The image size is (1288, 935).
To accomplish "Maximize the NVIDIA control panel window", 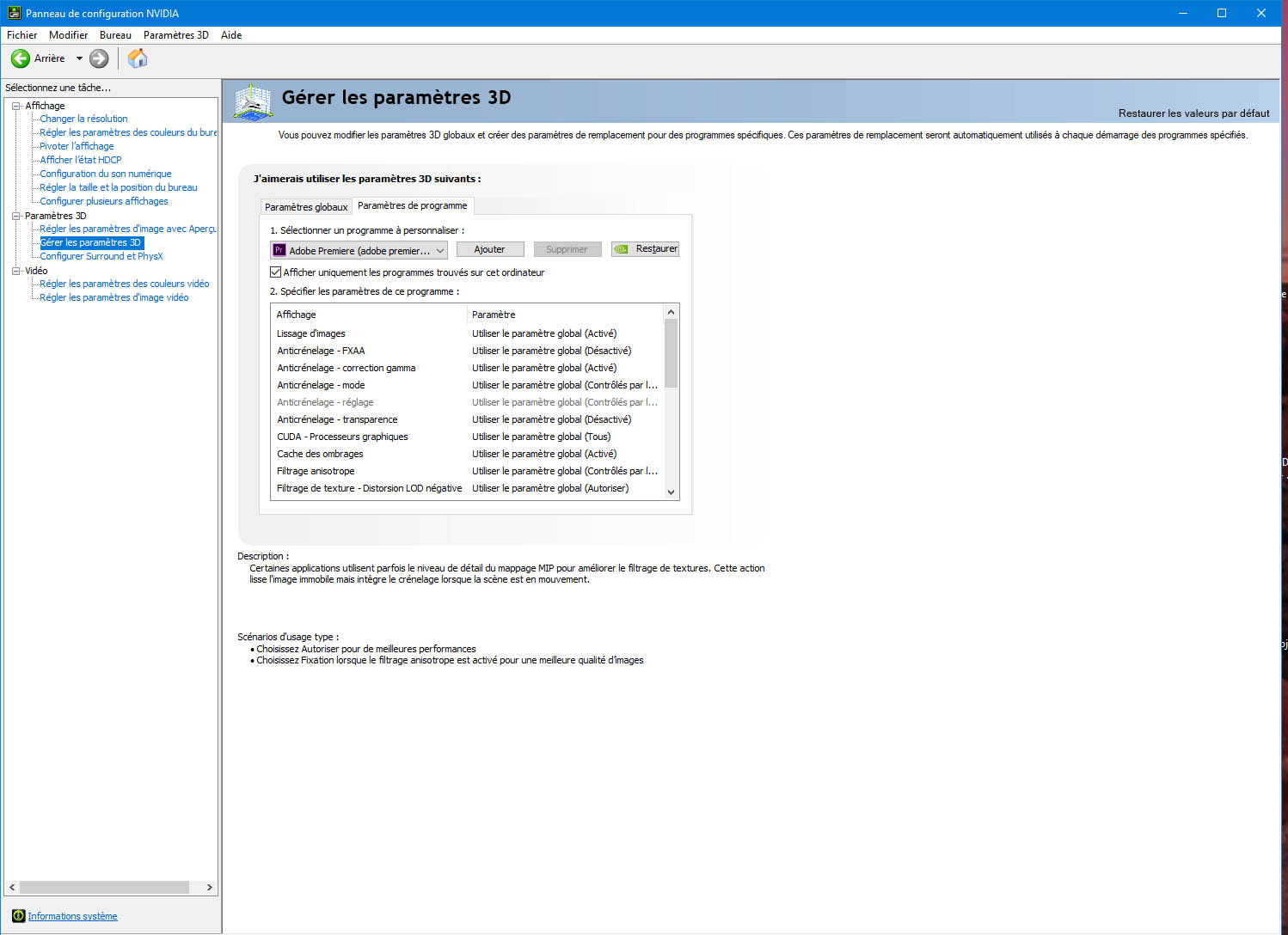I will (1222, 13).
